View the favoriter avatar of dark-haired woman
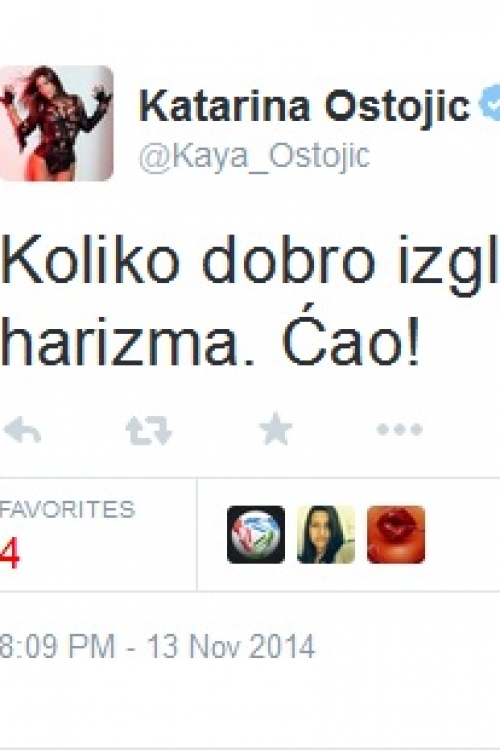This screenshot has height=750, width=500. point(326,534)
